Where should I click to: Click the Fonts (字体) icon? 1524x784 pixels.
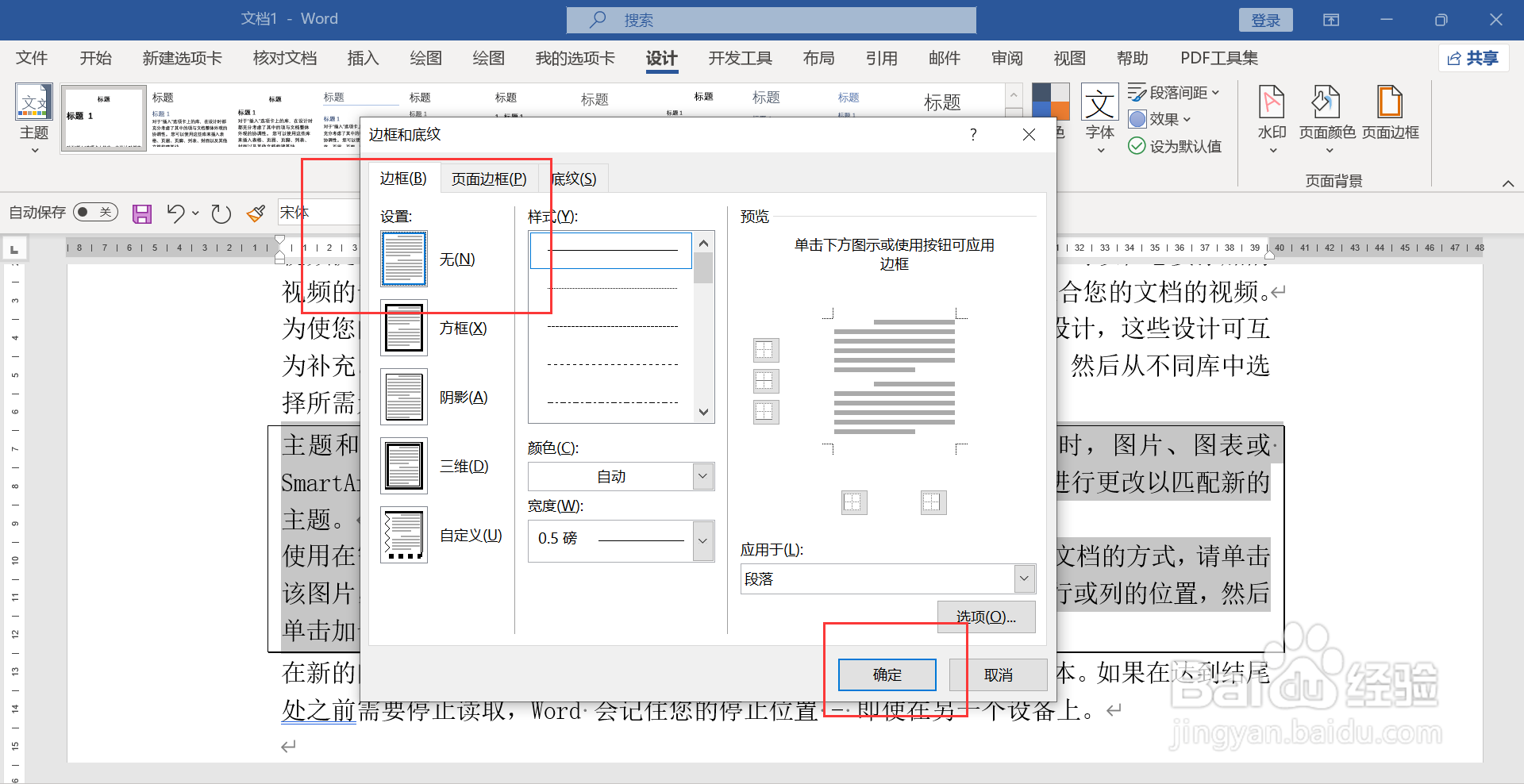[1099, 102]
